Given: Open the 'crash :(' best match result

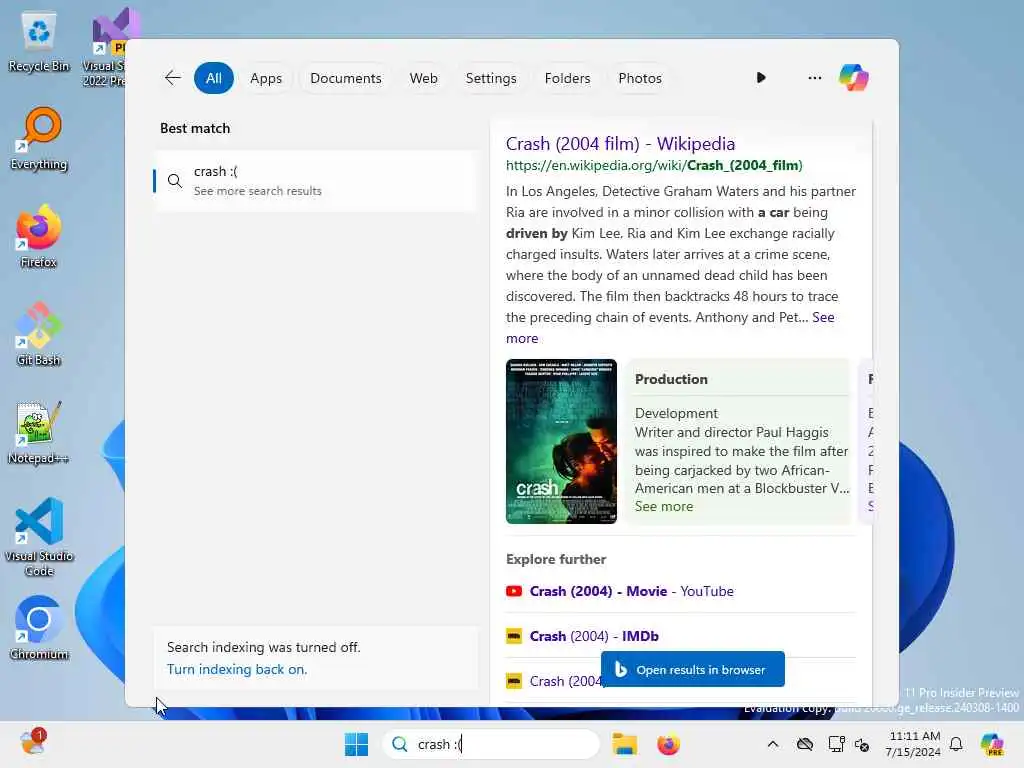Looking at the screenshot, I should pos(315,181).
